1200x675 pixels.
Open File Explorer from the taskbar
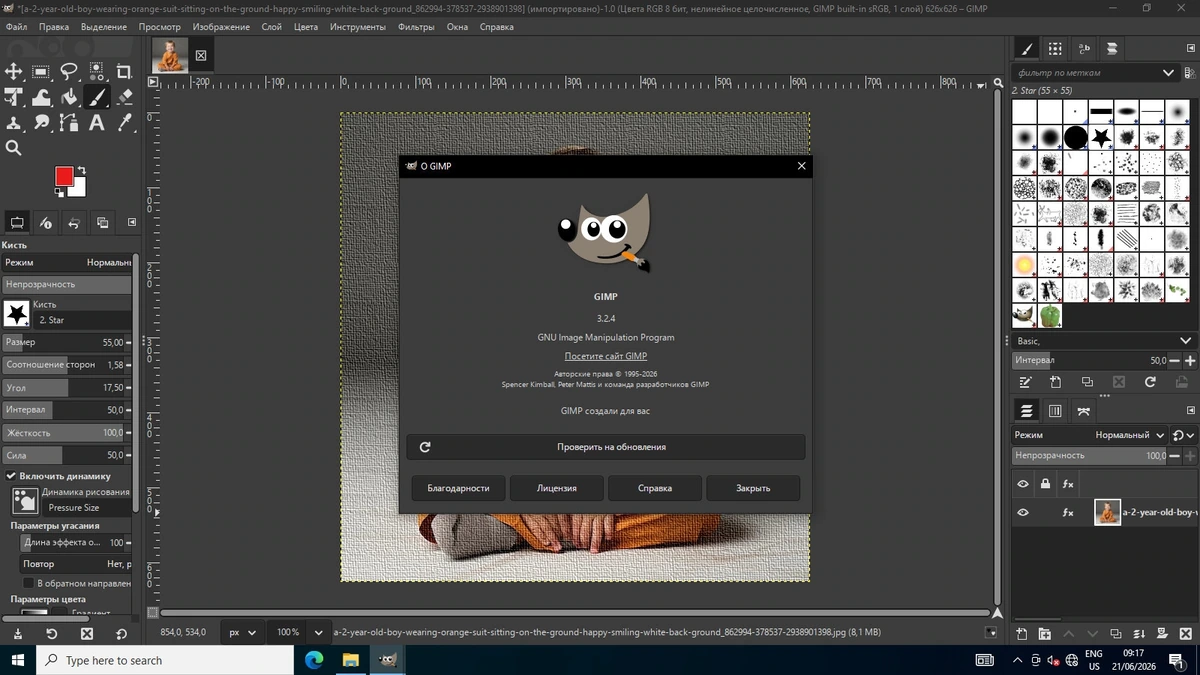351,660
